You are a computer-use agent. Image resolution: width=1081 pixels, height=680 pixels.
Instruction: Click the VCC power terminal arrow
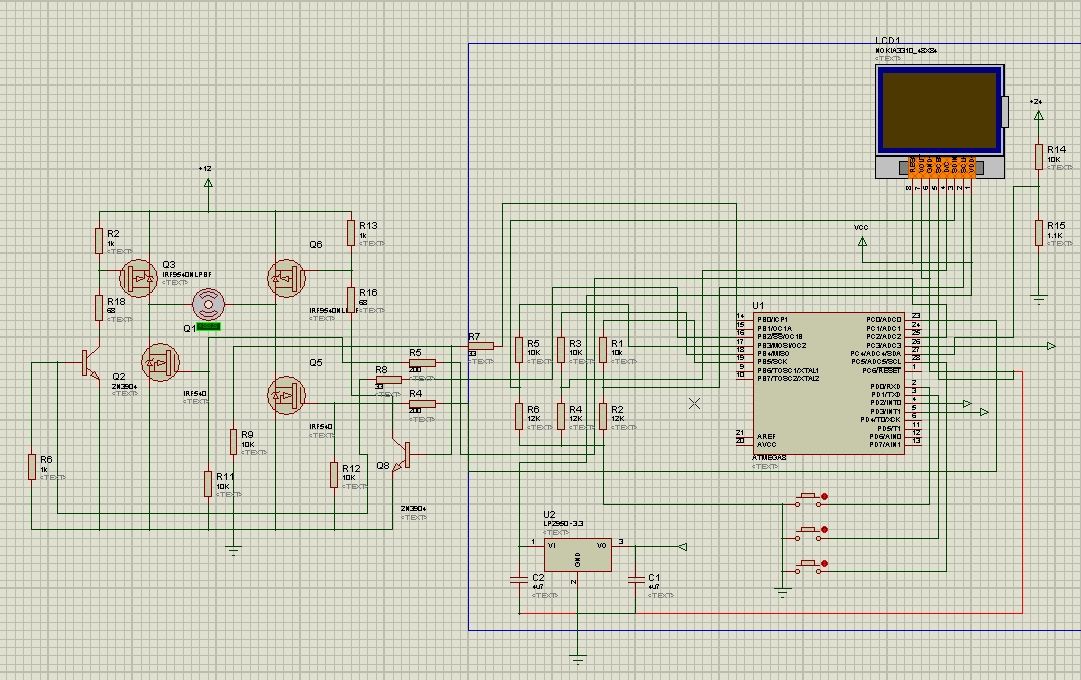pyautogui.click(x=862, y=240)
